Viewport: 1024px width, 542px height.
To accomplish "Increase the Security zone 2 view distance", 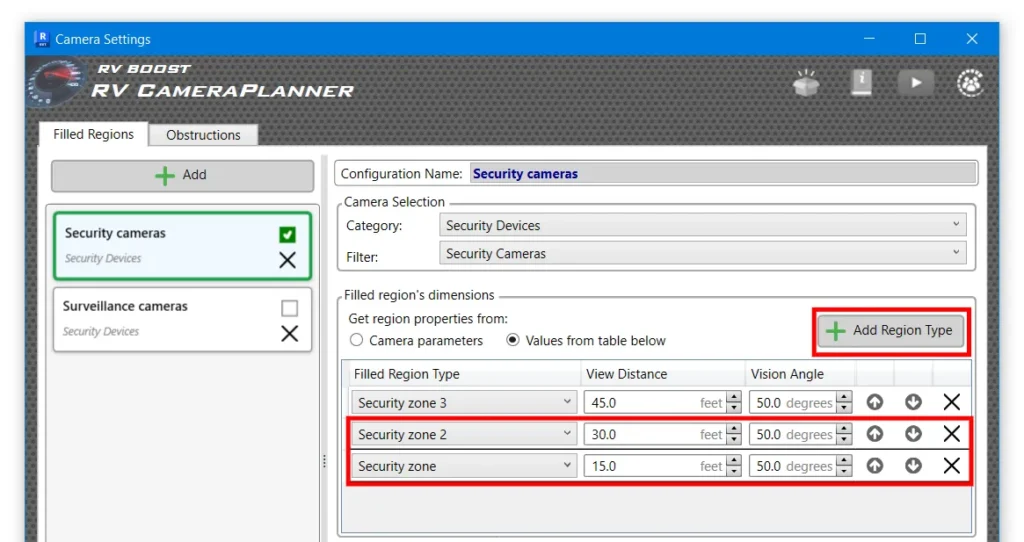I will (x=734, y=429).
